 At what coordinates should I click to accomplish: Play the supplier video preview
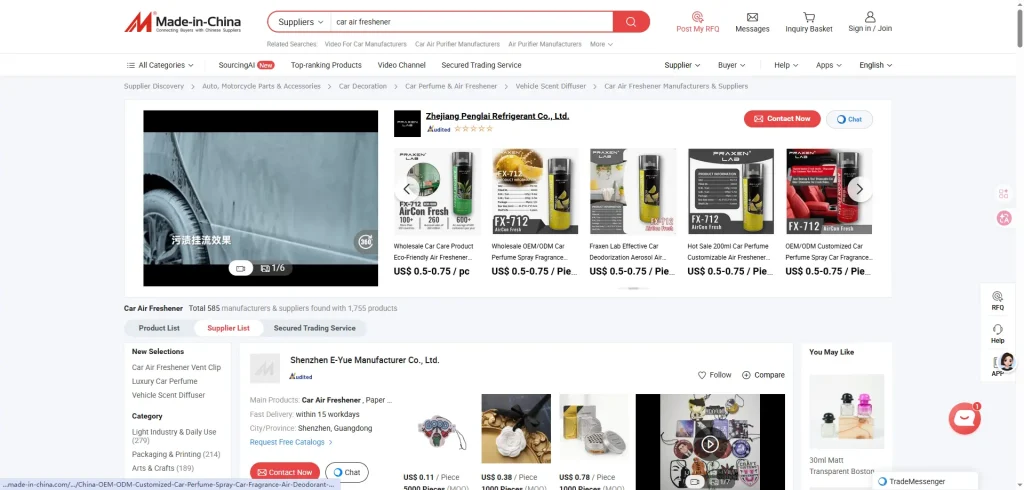[709, 444]
